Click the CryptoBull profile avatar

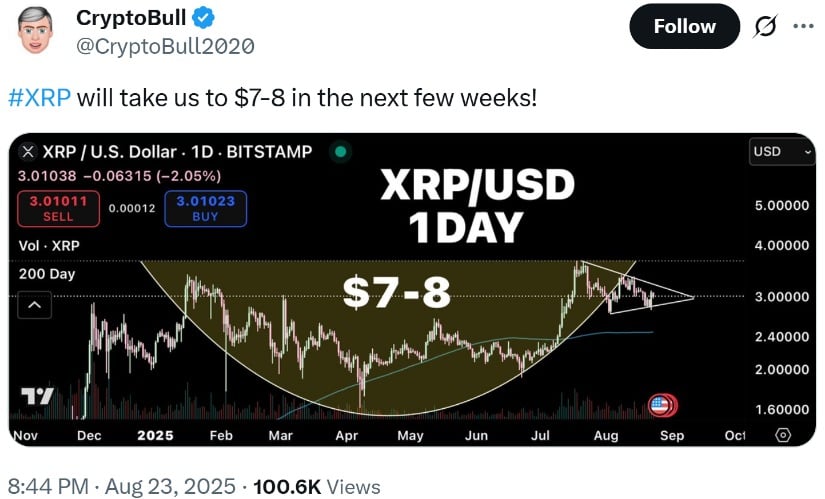point(35,31)
